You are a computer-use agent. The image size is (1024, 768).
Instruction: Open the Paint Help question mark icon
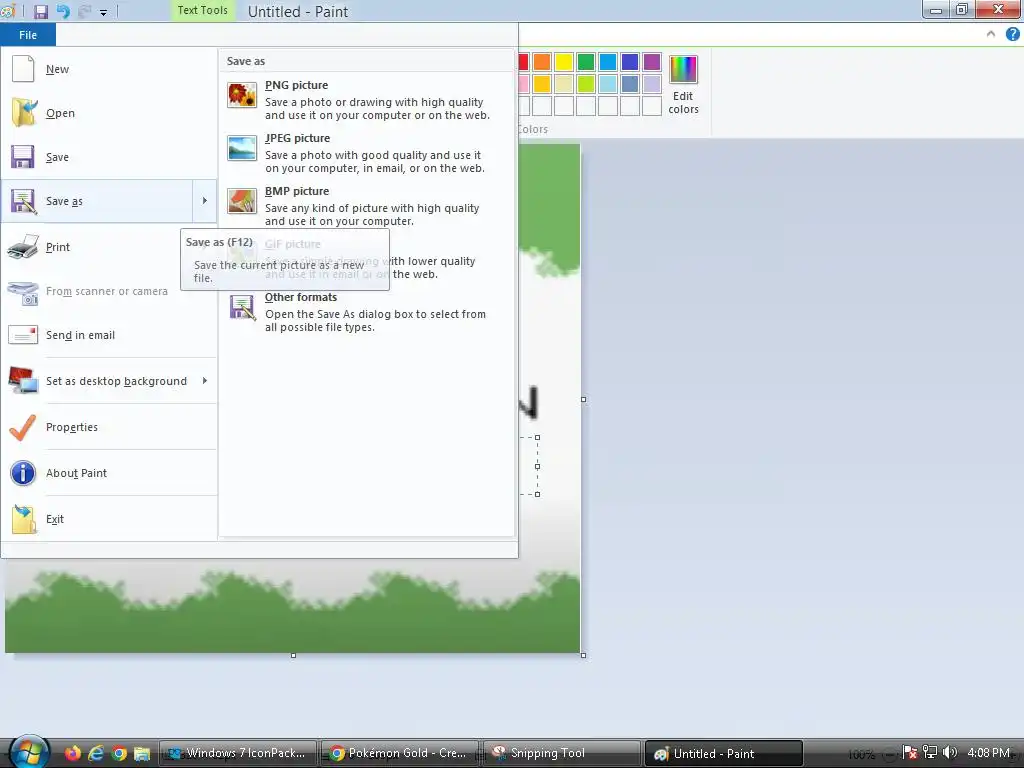point(1012,34)
